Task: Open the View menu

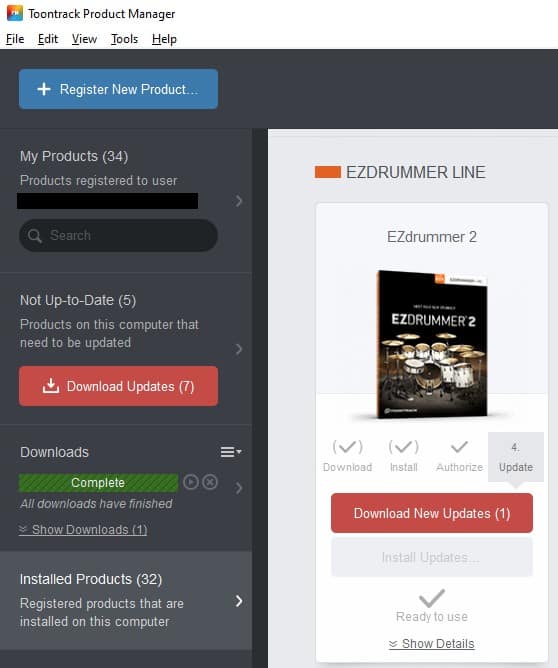Action: tap(84, 39)
